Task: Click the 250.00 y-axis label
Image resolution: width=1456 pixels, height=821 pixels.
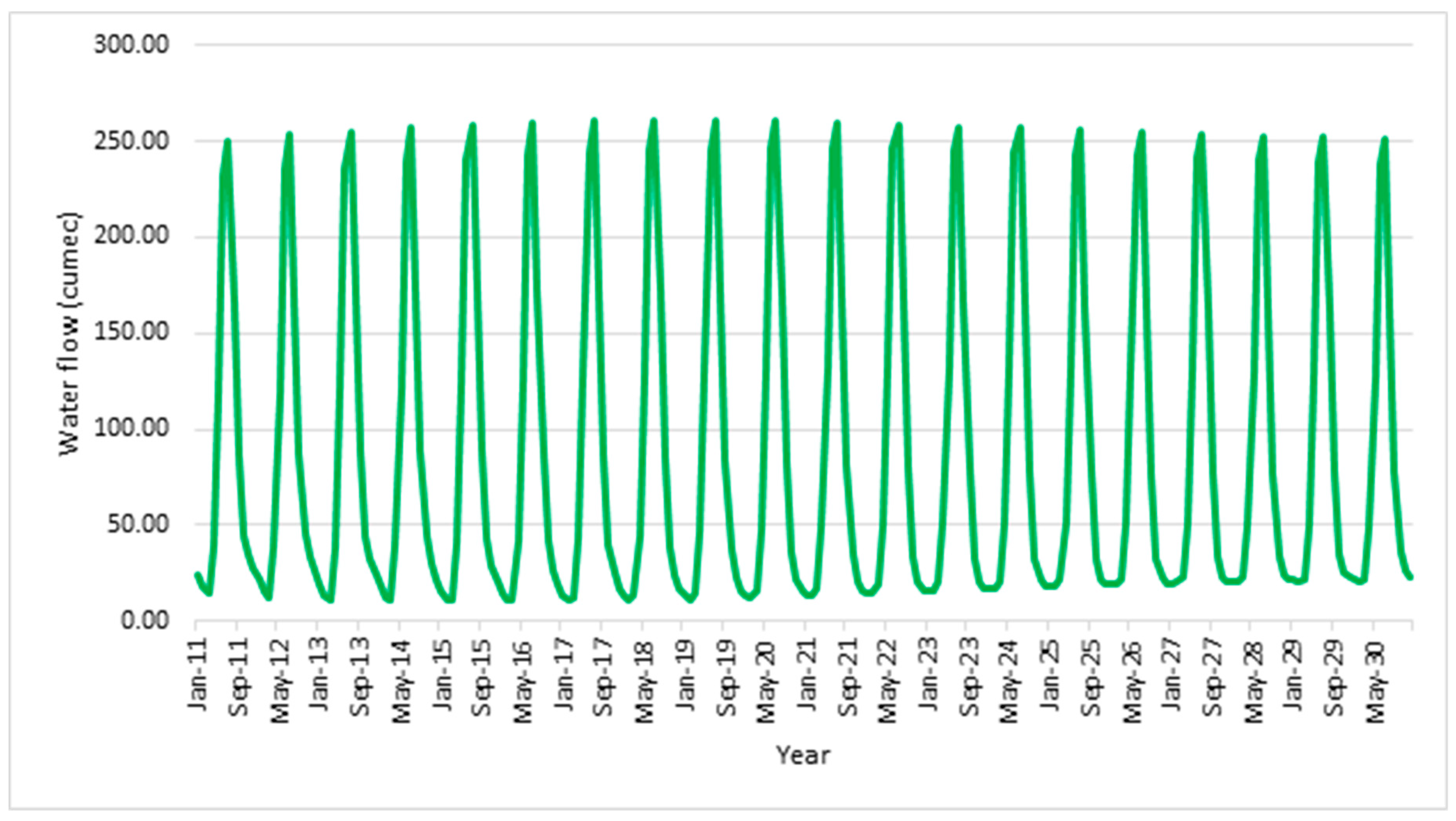Action: pos(132,141)
